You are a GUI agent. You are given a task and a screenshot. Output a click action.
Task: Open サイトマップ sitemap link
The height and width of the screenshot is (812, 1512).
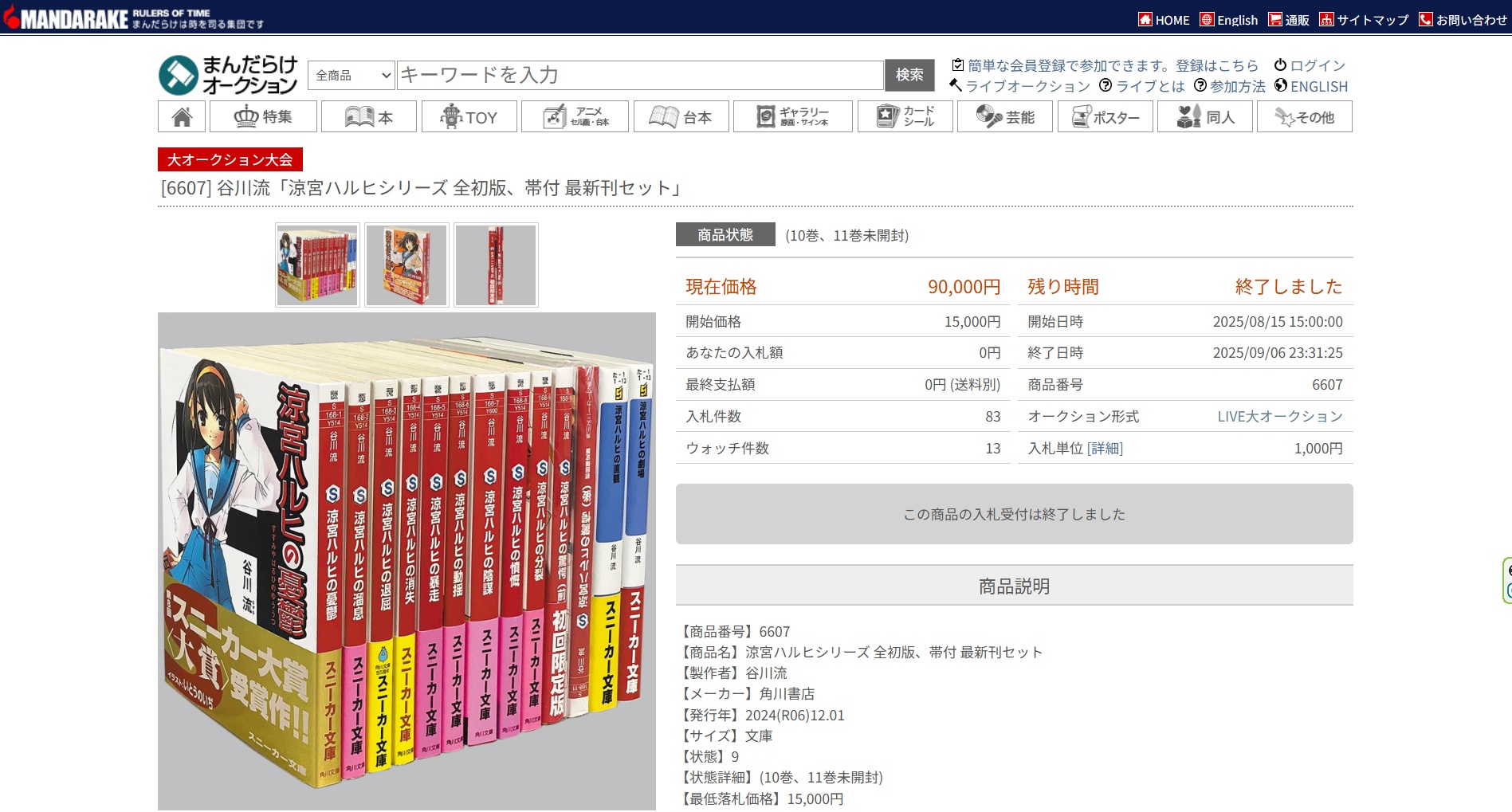1364,20
